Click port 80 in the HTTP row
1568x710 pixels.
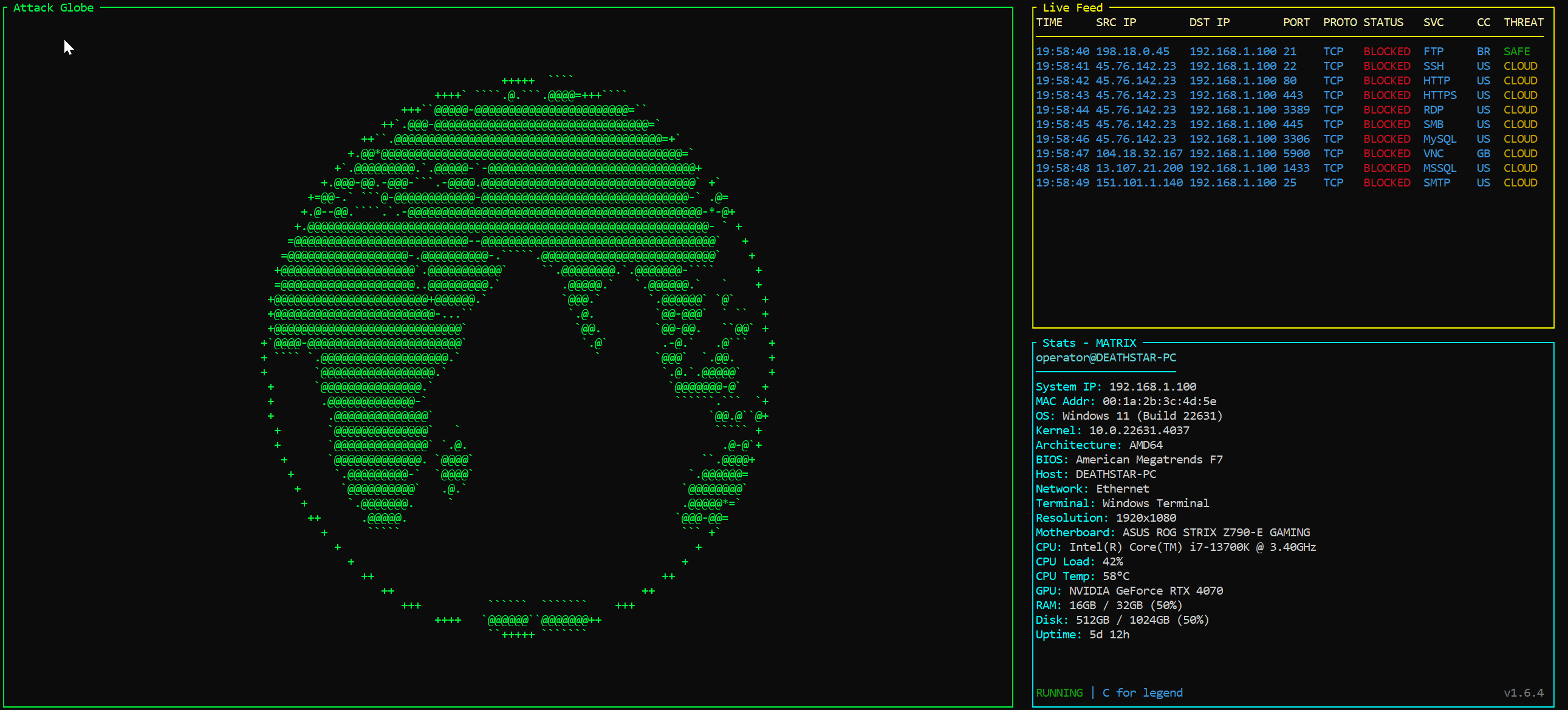pyautogui.click(x=1290, y=81)
